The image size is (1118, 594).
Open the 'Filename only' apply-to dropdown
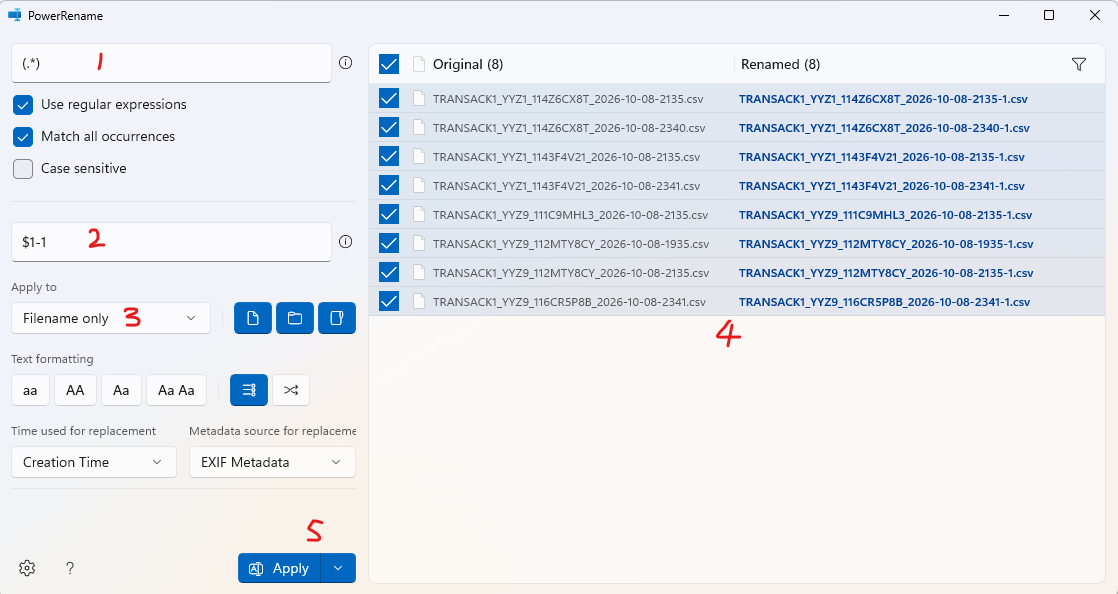point(111,318)
